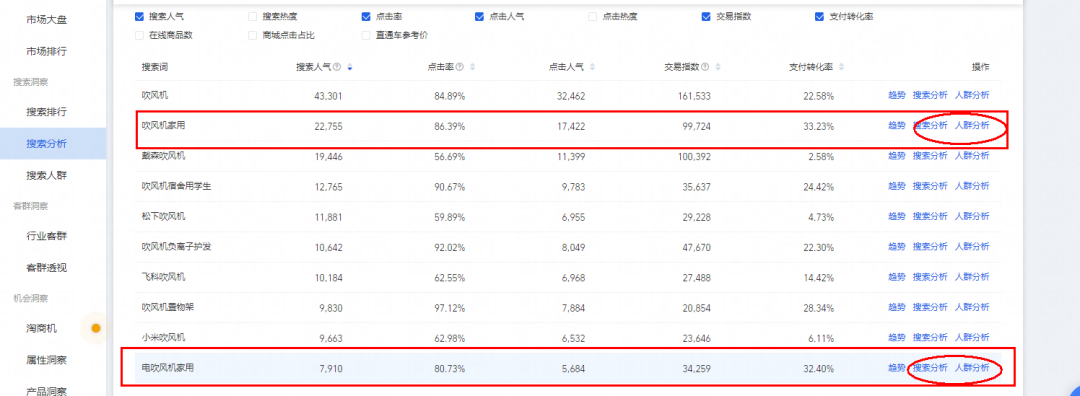Viewport: 1080px width, 396px height.
Task: Enable the 搜索热度 checkbox
Action: [253, 17]
